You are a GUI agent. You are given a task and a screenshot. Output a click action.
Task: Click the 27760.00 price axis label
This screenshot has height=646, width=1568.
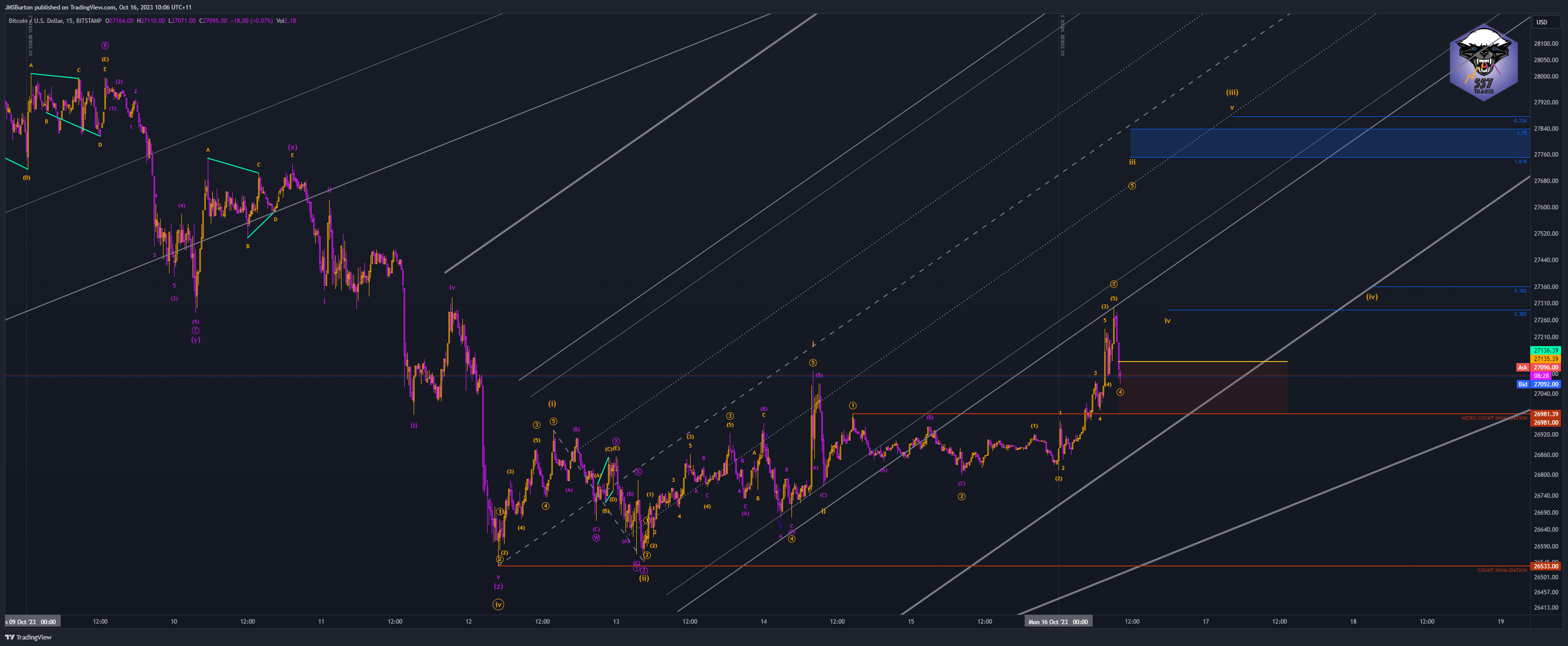click(x=1546, y=155)
